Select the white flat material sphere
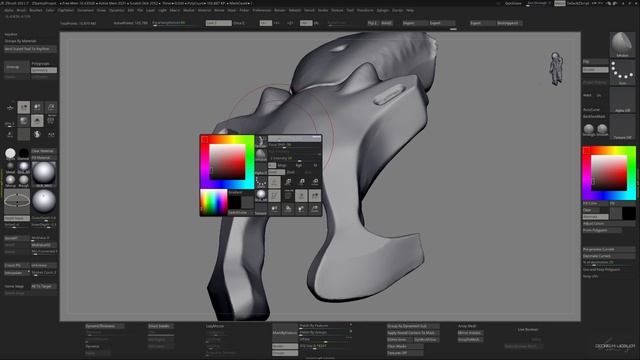 10,153
